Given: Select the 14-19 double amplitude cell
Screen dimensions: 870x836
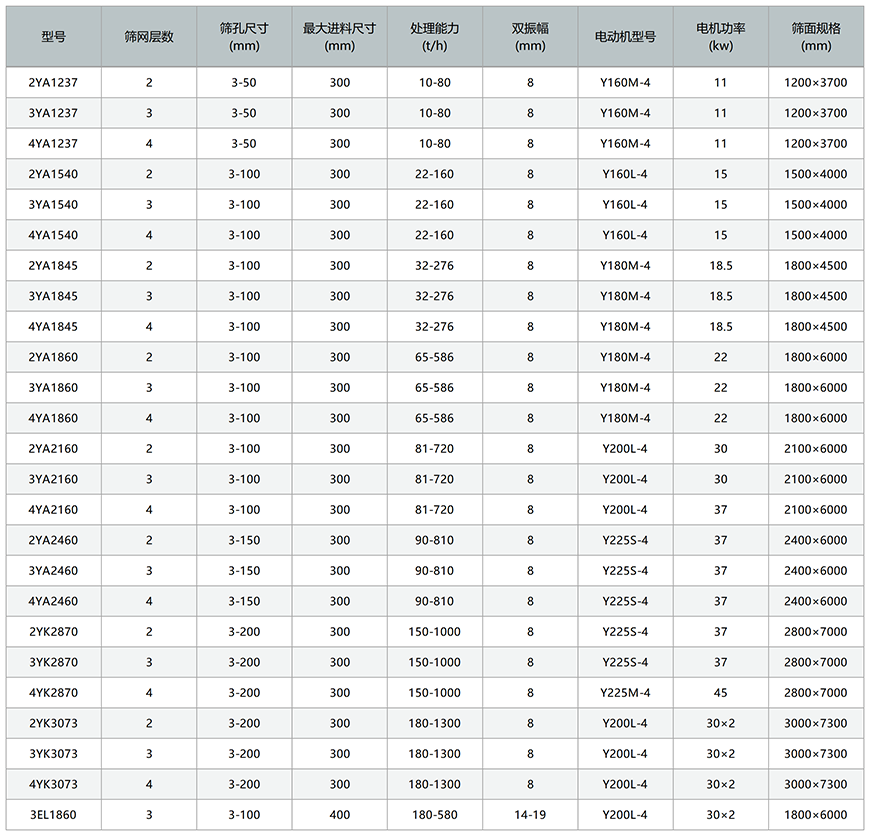Looking at the screenshot, I should click(530, 815).
